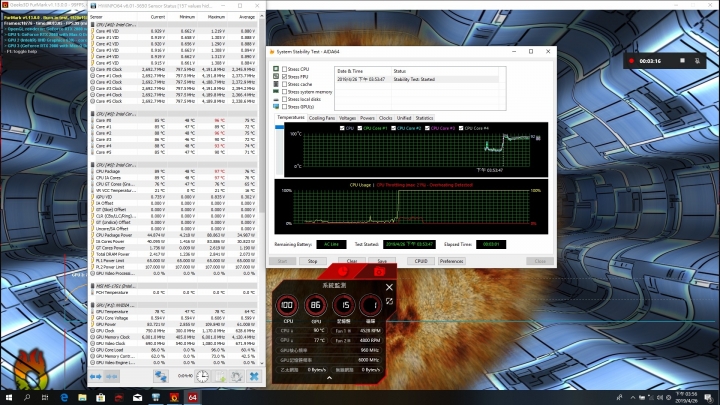Screen dimensions: 720x405
Task: Toggle the CPU graph legend checkbox
Action: (x=342, y=128)
